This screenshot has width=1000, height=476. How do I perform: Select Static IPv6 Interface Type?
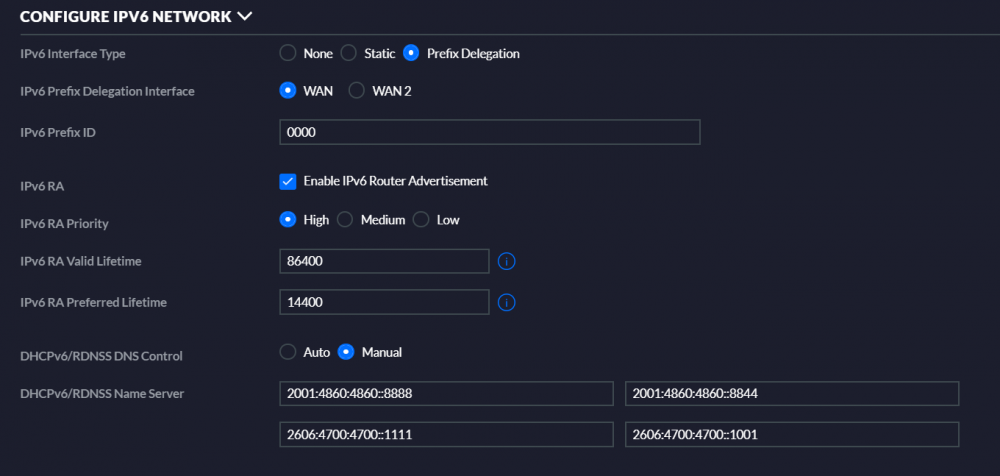(x=348, y=53)
